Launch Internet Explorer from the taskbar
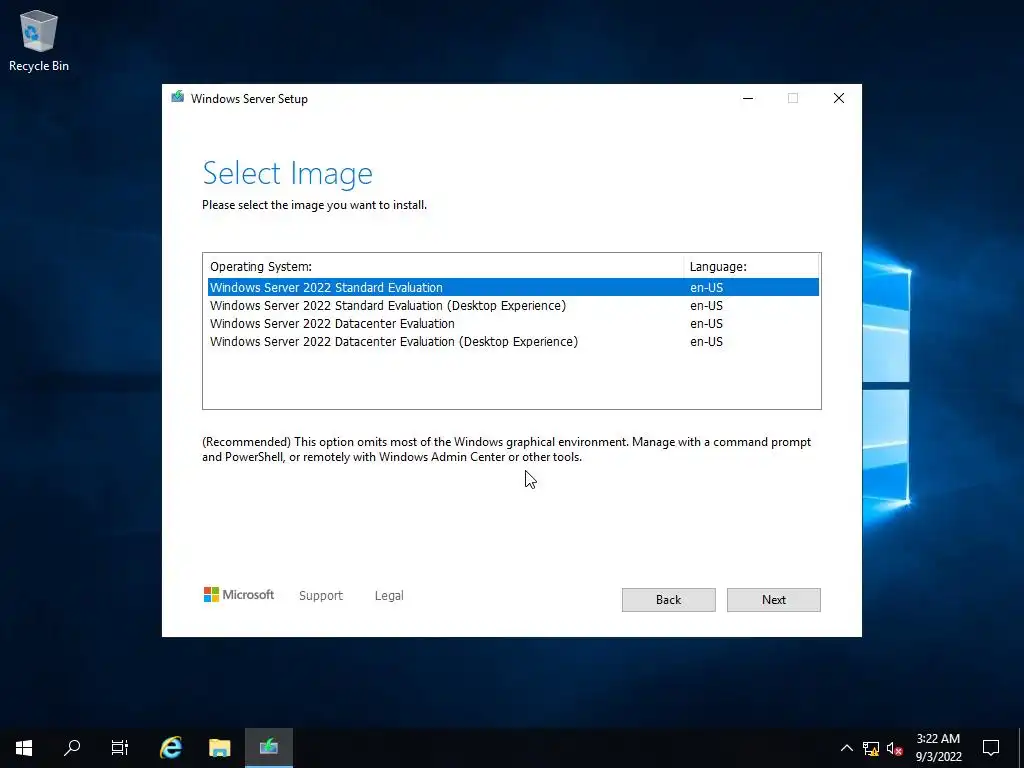Image resolution: width=1024 pixels, height=768 pixels. [171, 748]
